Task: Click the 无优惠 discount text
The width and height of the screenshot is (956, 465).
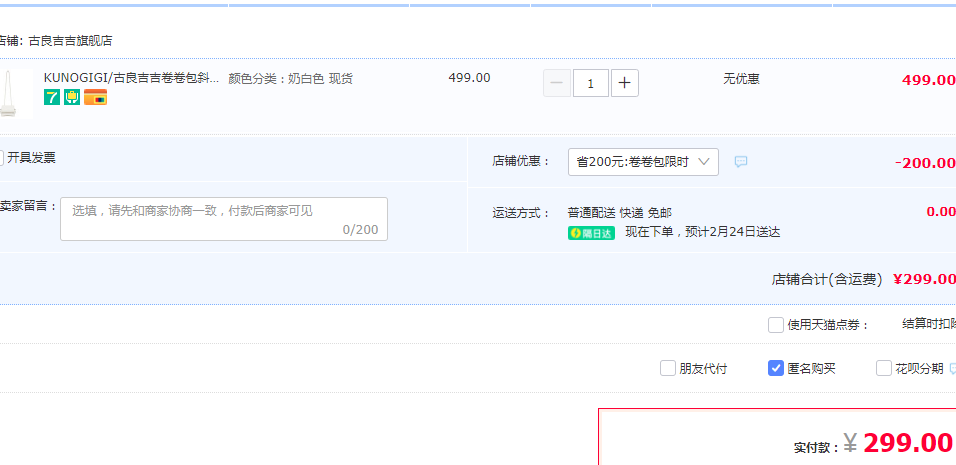Action: point(741,79)
